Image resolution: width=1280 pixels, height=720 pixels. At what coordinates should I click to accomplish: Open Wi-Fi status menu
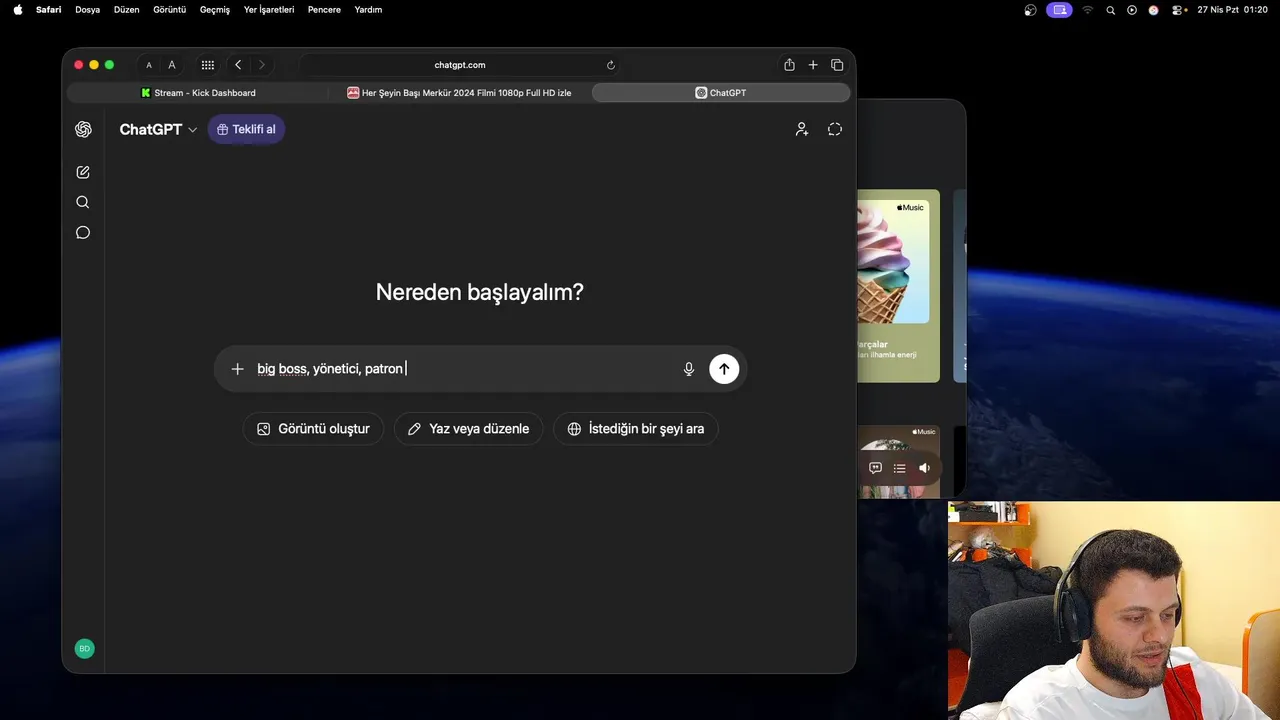point(1088,10)
